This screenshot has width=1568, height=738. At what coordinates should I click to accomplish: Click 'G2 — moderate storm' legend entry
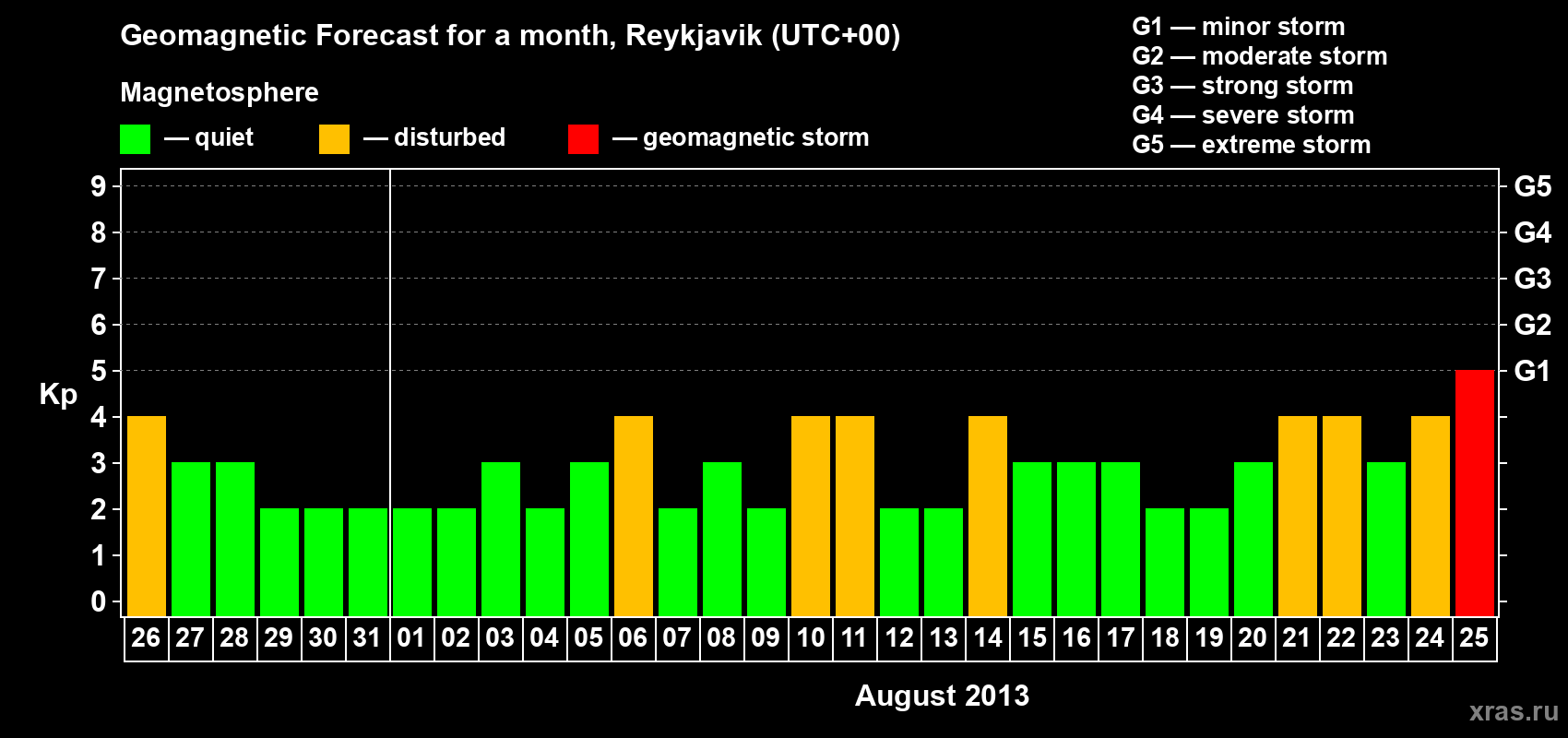[x=1259, y=56]
